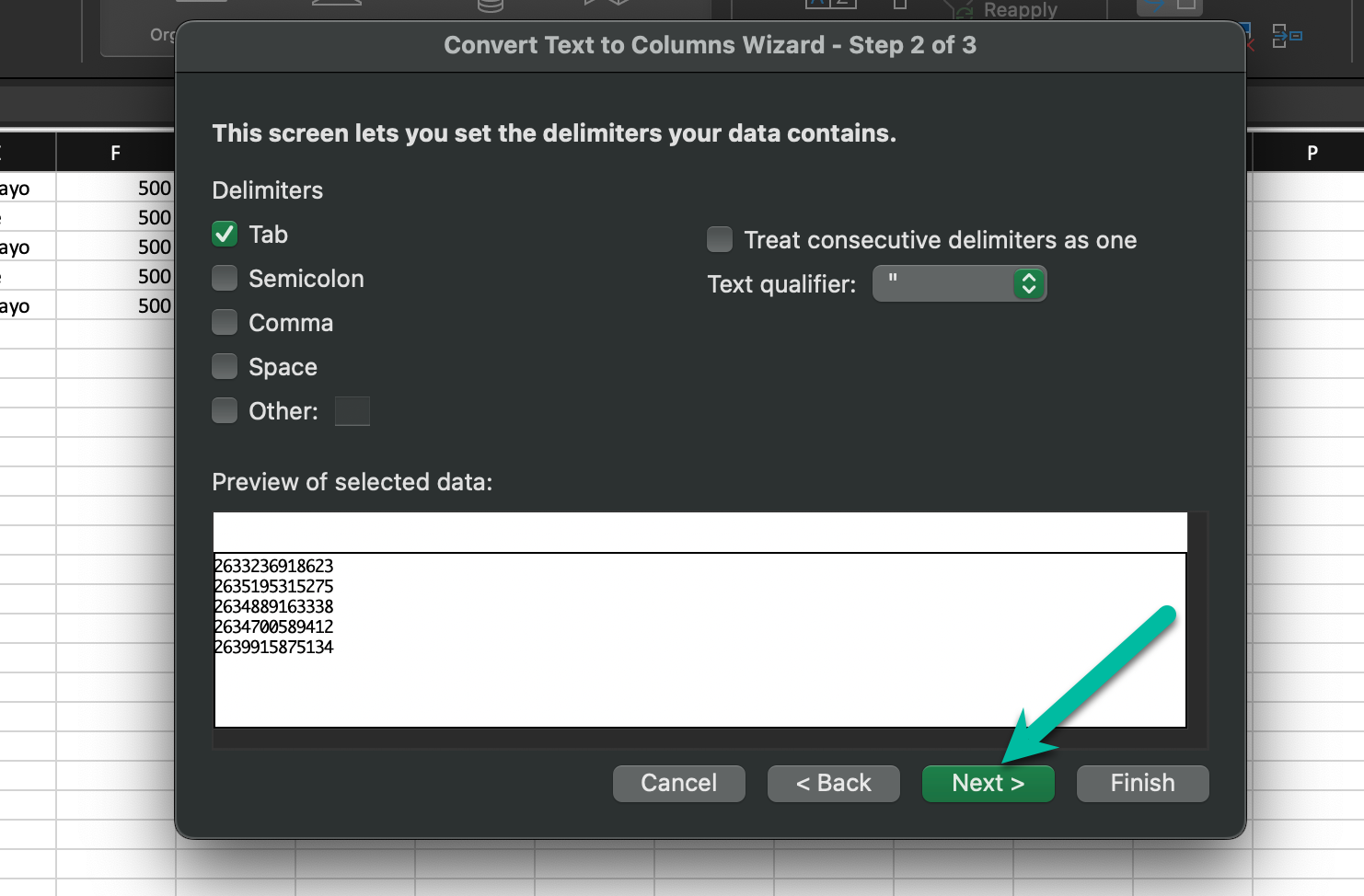Click preview row 2639915875134
This screenshot has width=1364, height=896.
[274, 647]
